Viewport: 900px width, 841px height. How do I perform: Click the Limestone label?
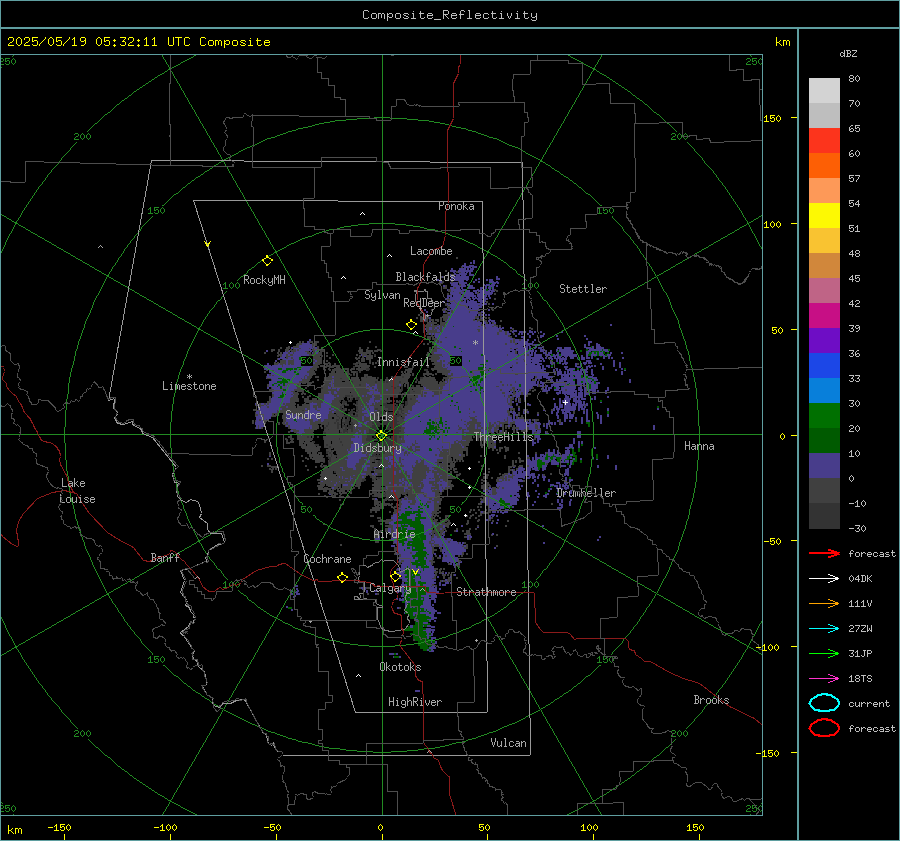click(x=189, y=386)
